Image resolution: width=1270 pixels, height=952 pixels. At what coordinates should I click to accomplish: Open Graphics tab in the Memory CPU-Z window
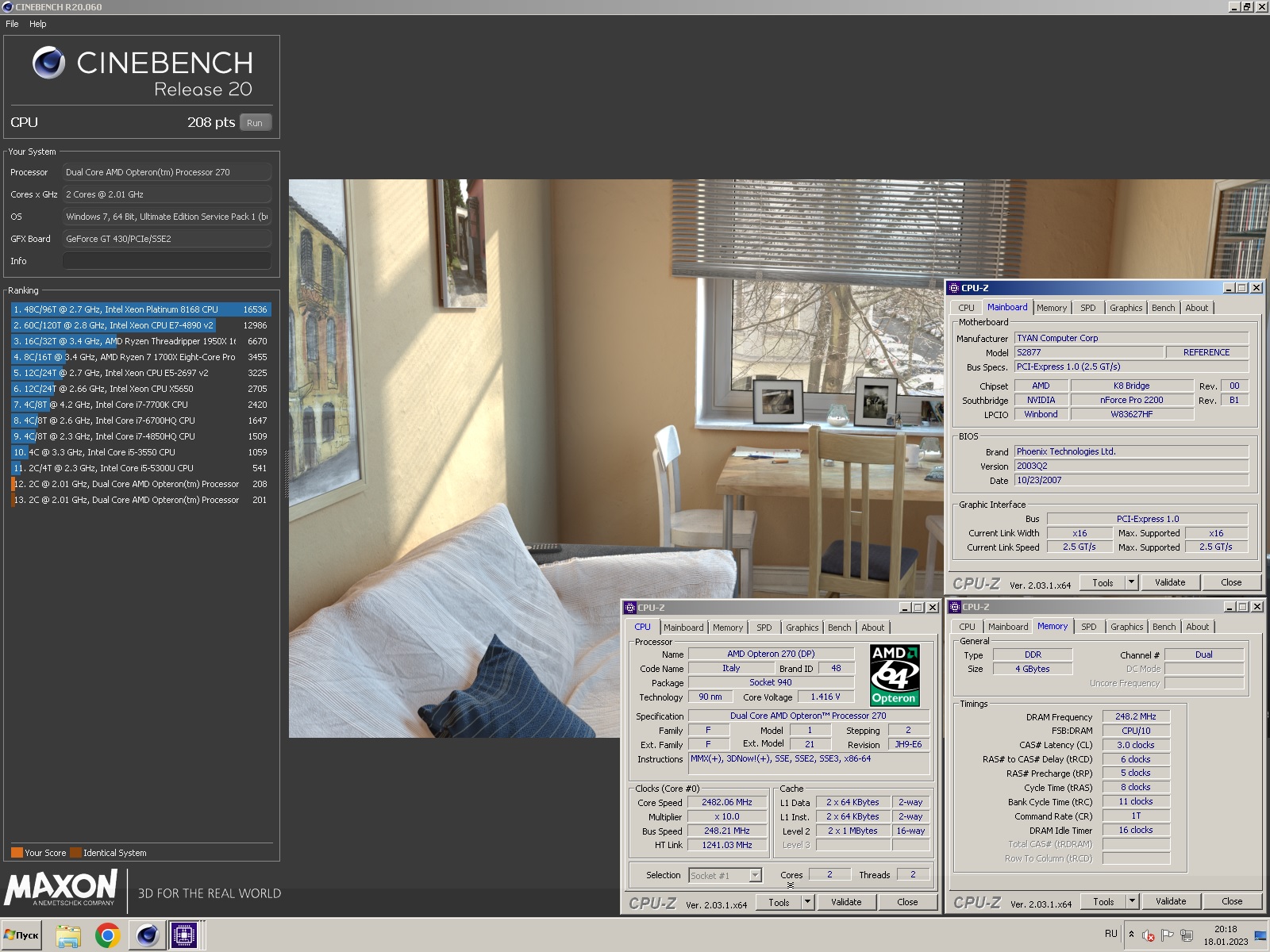tap(1127, 627)
